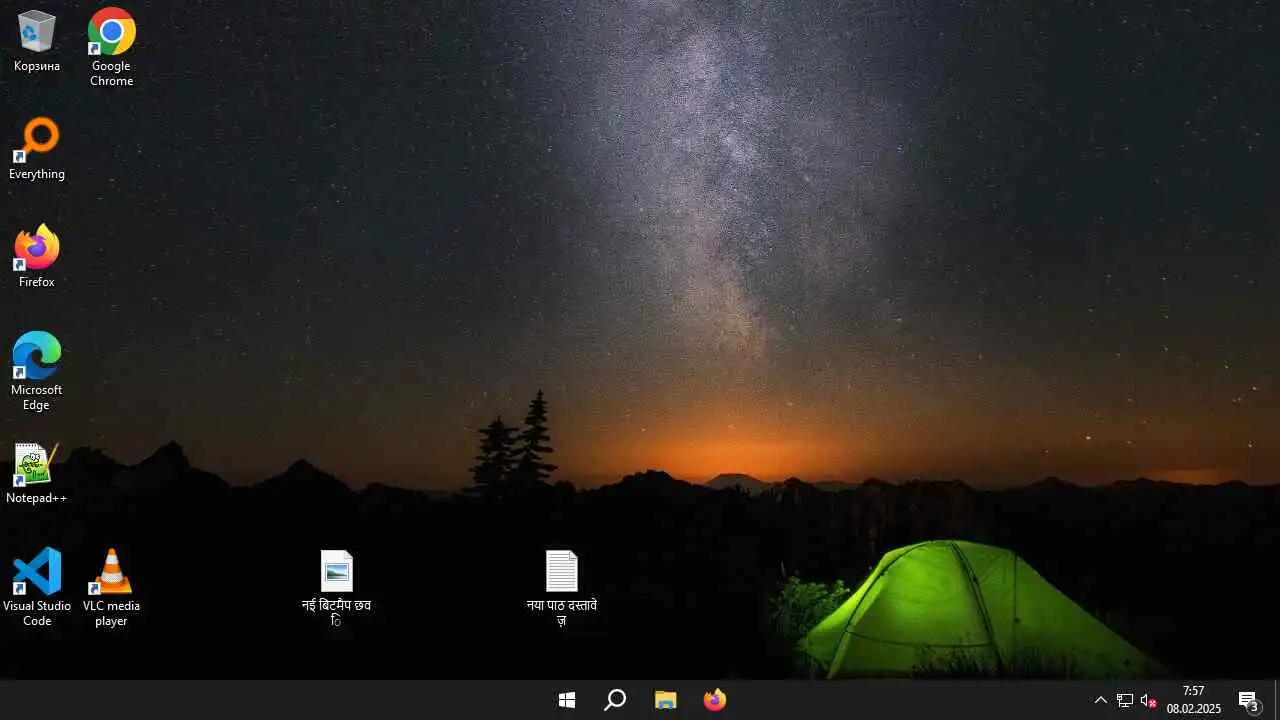This screenshot has height=720, width=1280.
Task: Expand hidden system tray icons
Action: pyautogui.click(x=1101, y=700)
